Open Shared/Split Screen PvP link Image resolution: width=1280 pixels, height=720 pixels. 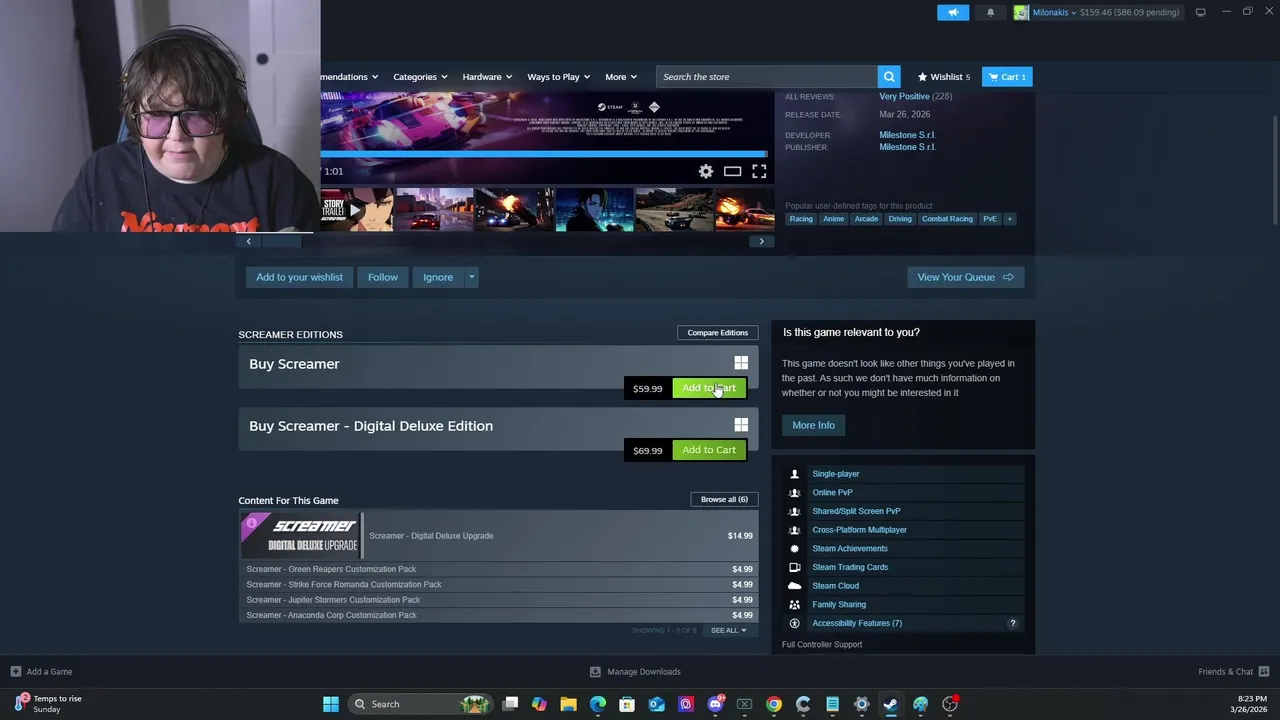[x=856, y=511]
